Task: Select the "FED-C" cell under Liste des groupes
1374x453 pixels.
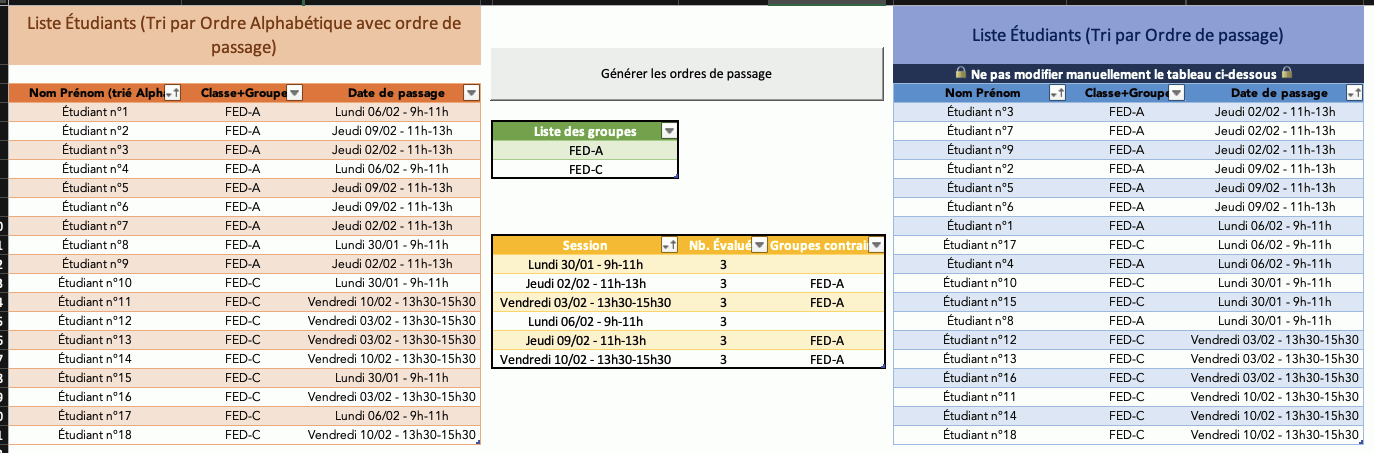Action: coord(585,170)
